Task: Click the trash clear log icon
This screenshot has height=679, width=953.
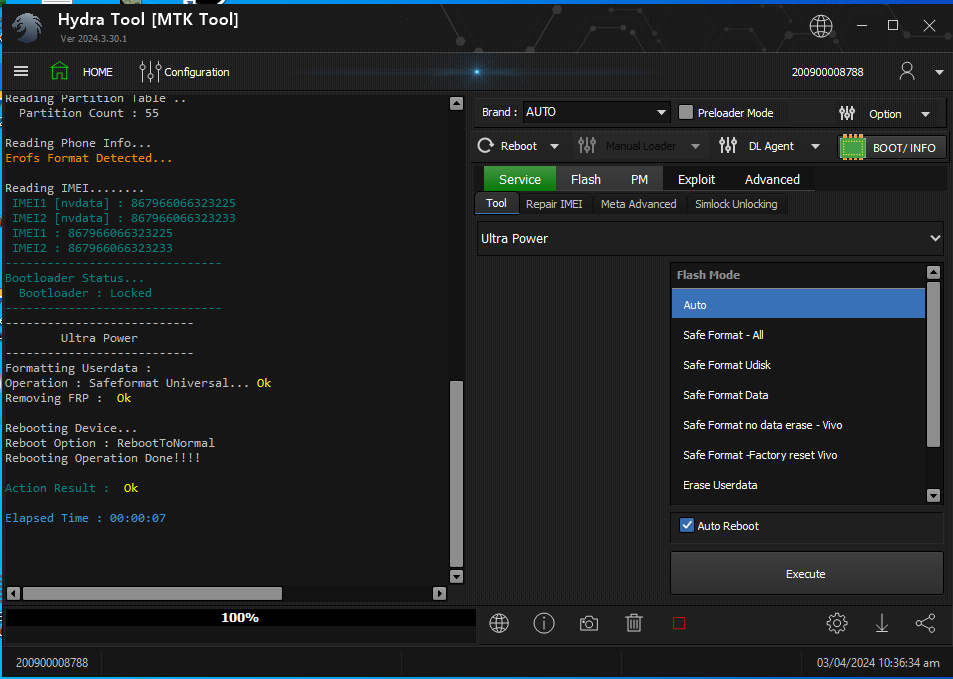Action: tap(634, 623)
